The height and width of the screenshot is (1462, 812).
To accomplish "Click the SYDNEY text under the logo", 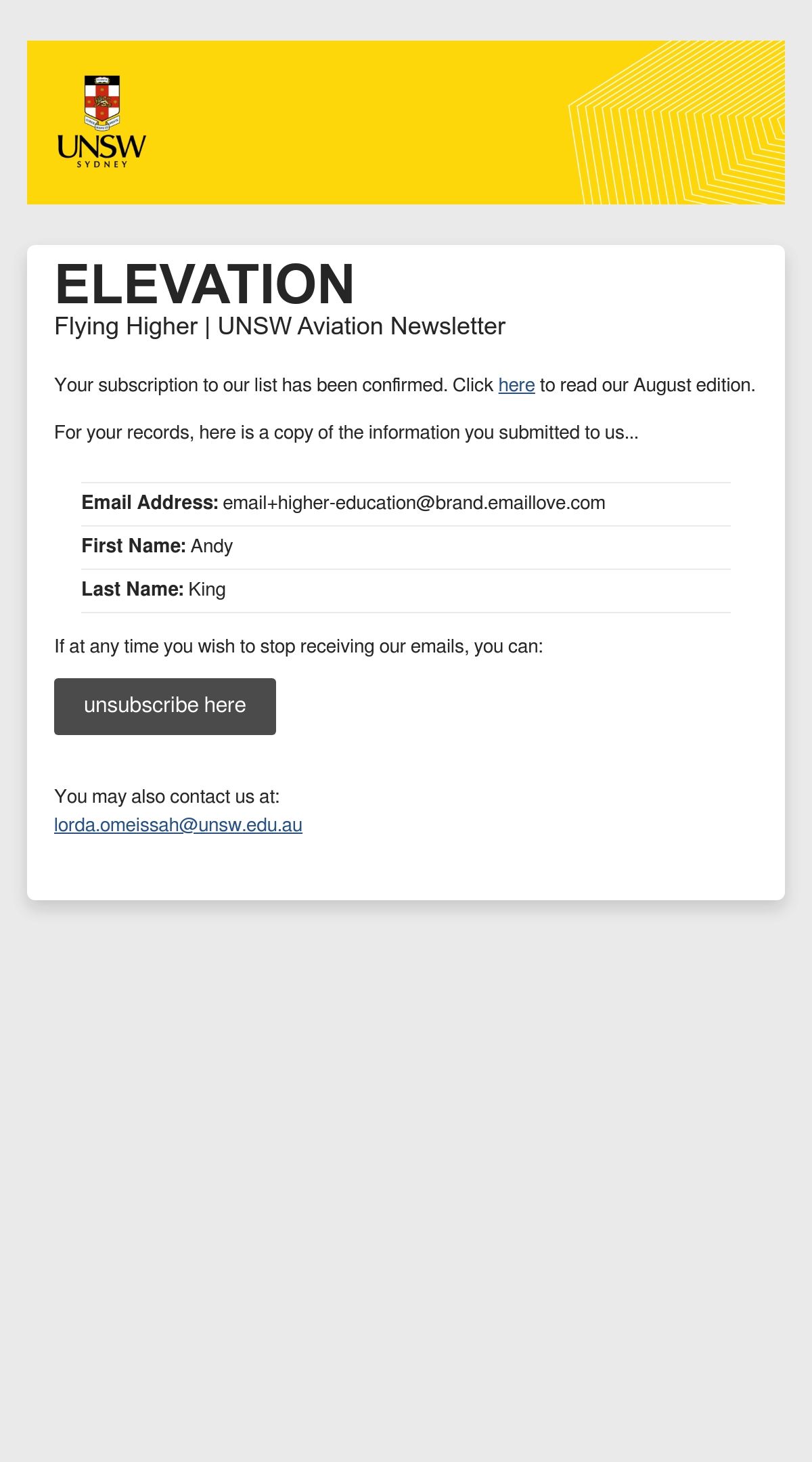I will tap(102, 164).
